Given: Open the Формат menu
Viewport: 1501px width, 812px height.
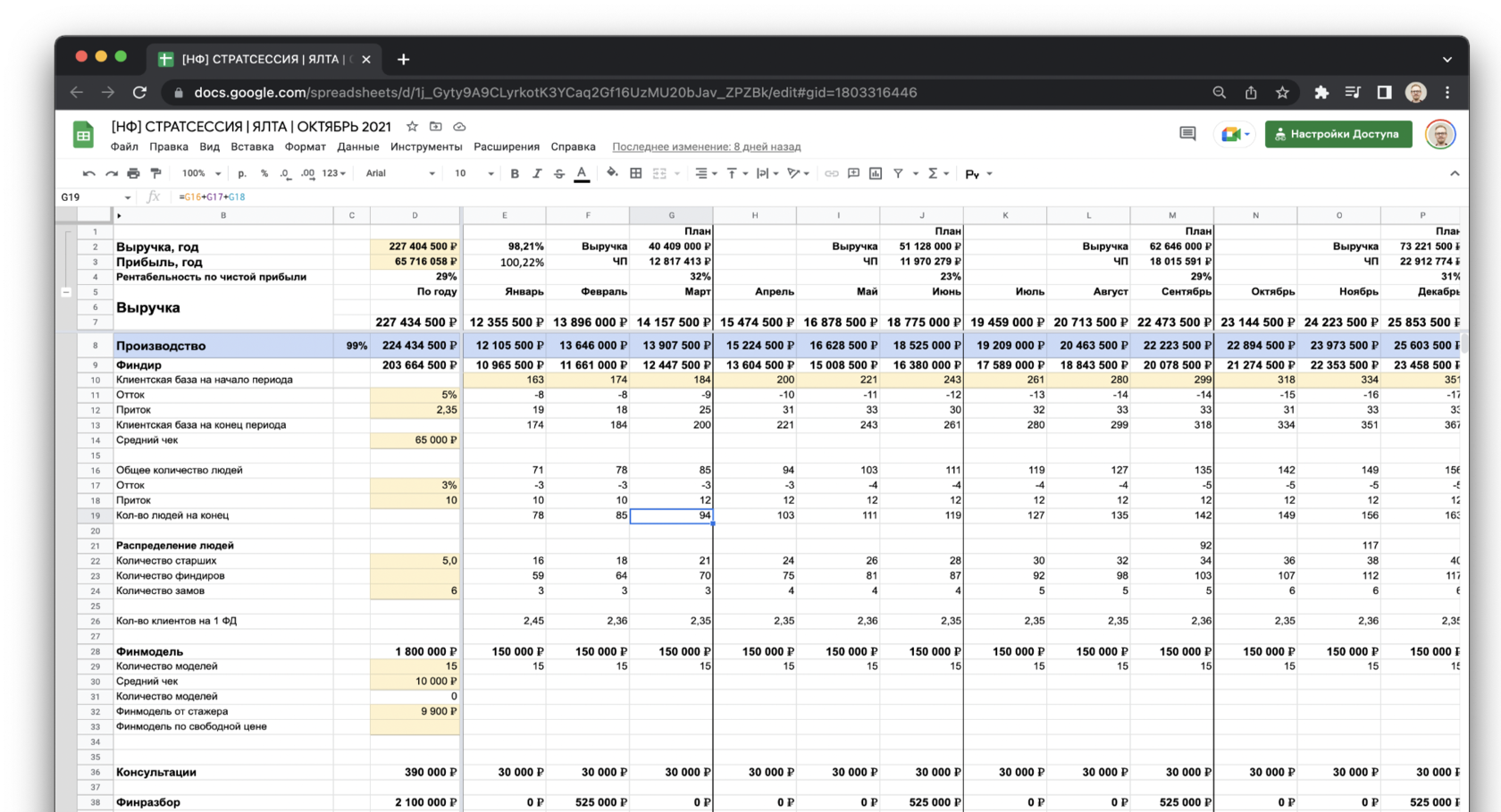Looking at the screenshot, I should click(305, 146).
